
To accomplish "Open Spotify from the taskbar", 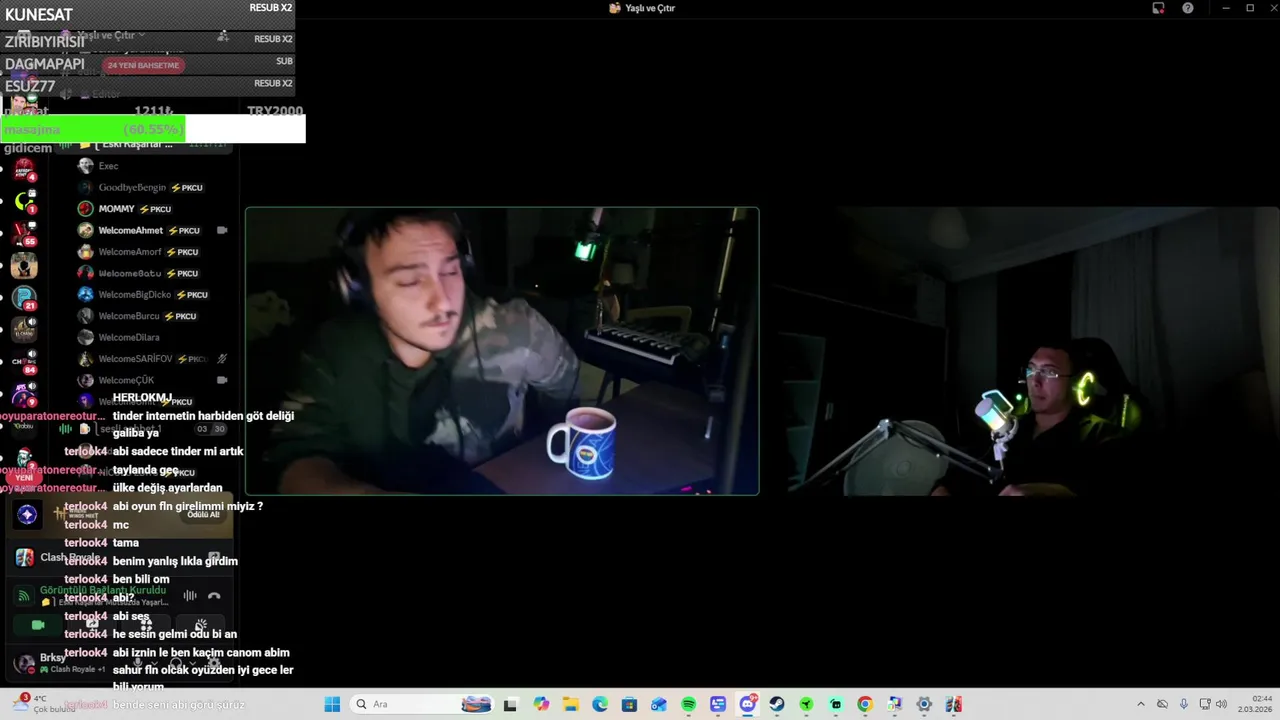I will [688, 704].
